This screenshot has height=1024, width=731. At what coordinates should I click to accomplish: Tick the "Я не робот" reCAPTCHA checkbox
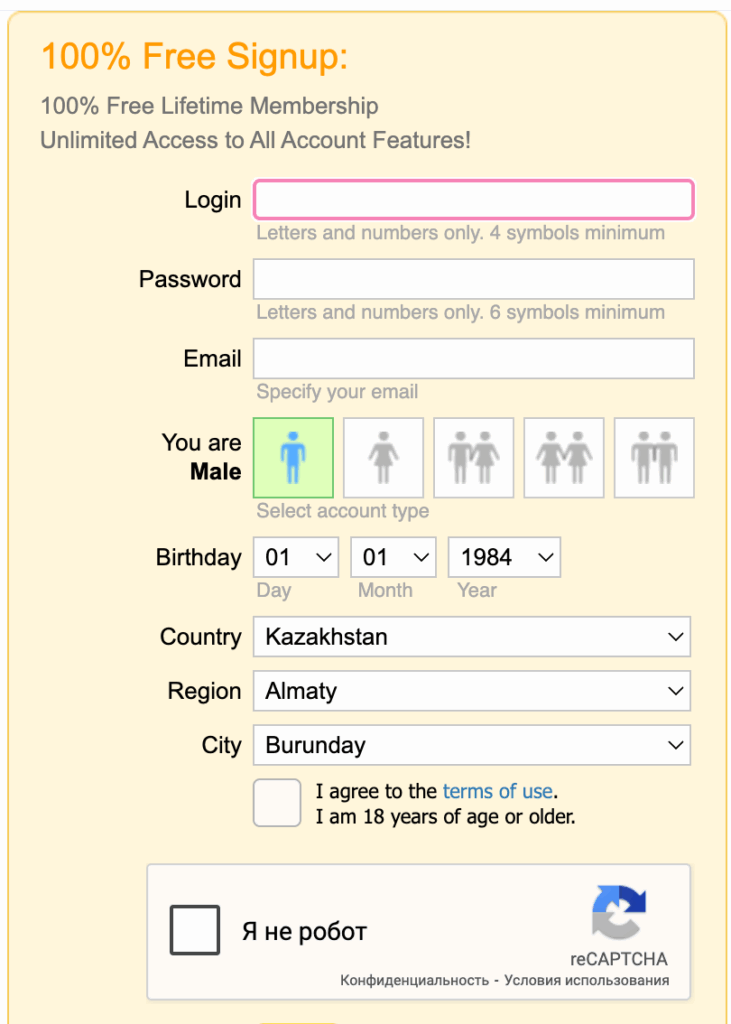(195, 931)
